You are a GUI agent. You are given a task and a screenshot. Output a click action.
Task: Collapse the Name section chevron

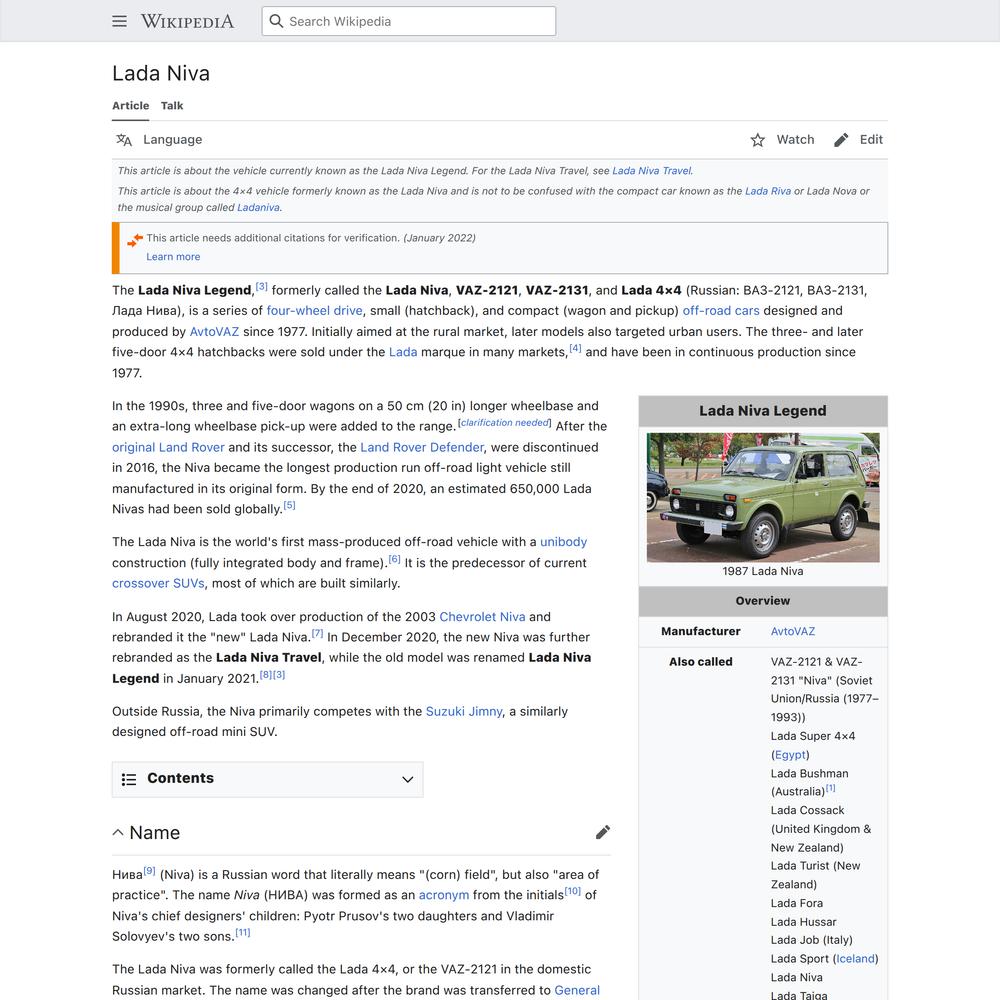tap(118, 832)
